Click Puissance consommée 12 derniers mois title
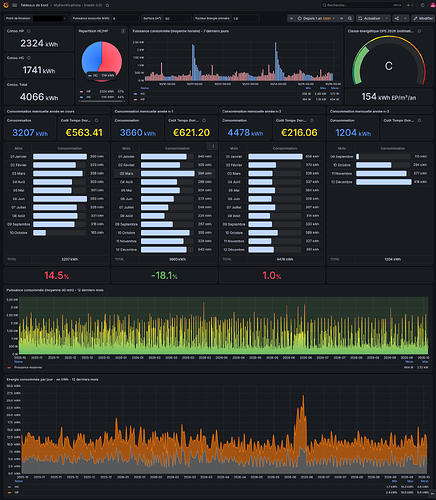Image resolution: width=436 pixels, height=500 pixels. pos(55,290)
